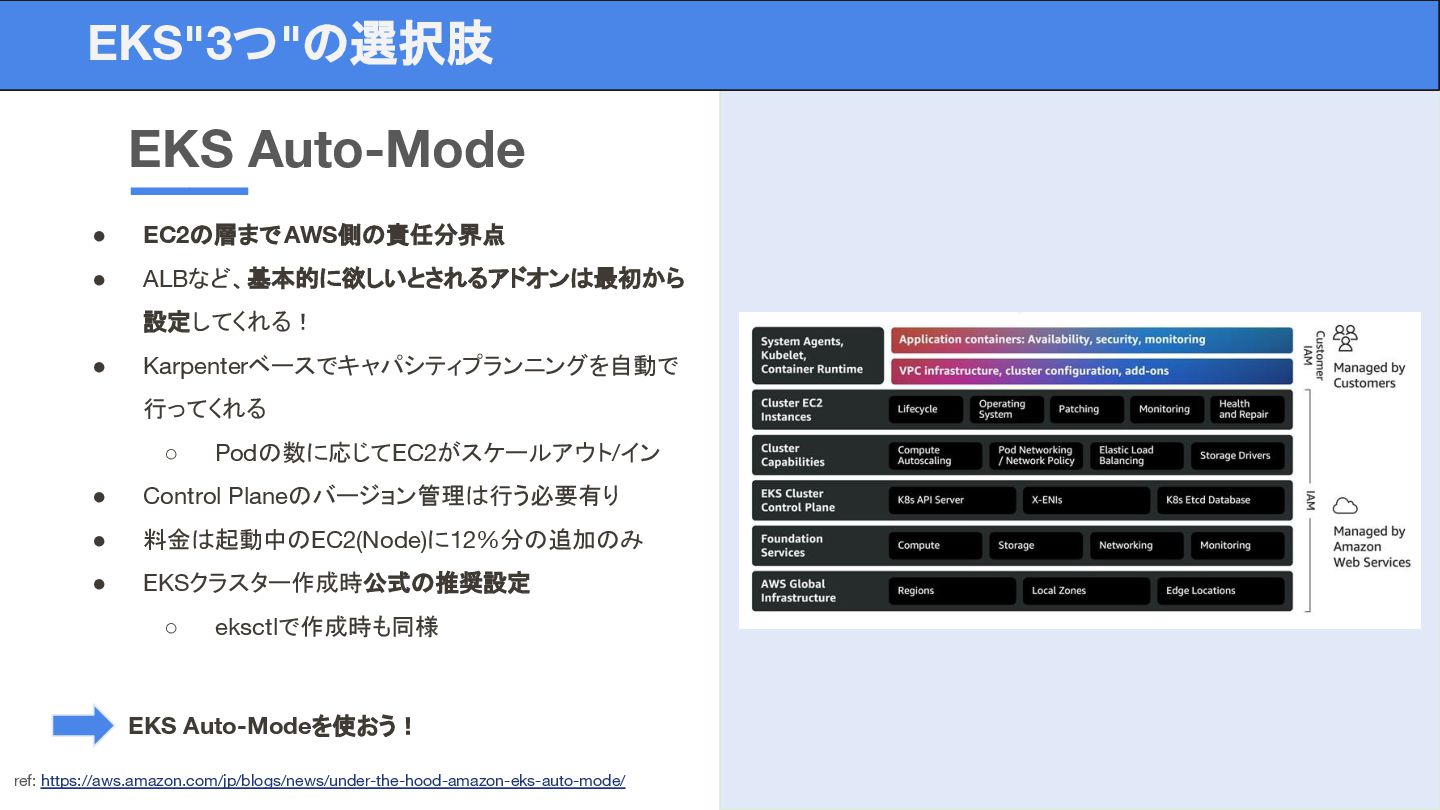This screenshot has width=1440, height=810.
Task: Click the VPC infrastructure, cluster configuration banner
Action: click(1092, 371)
